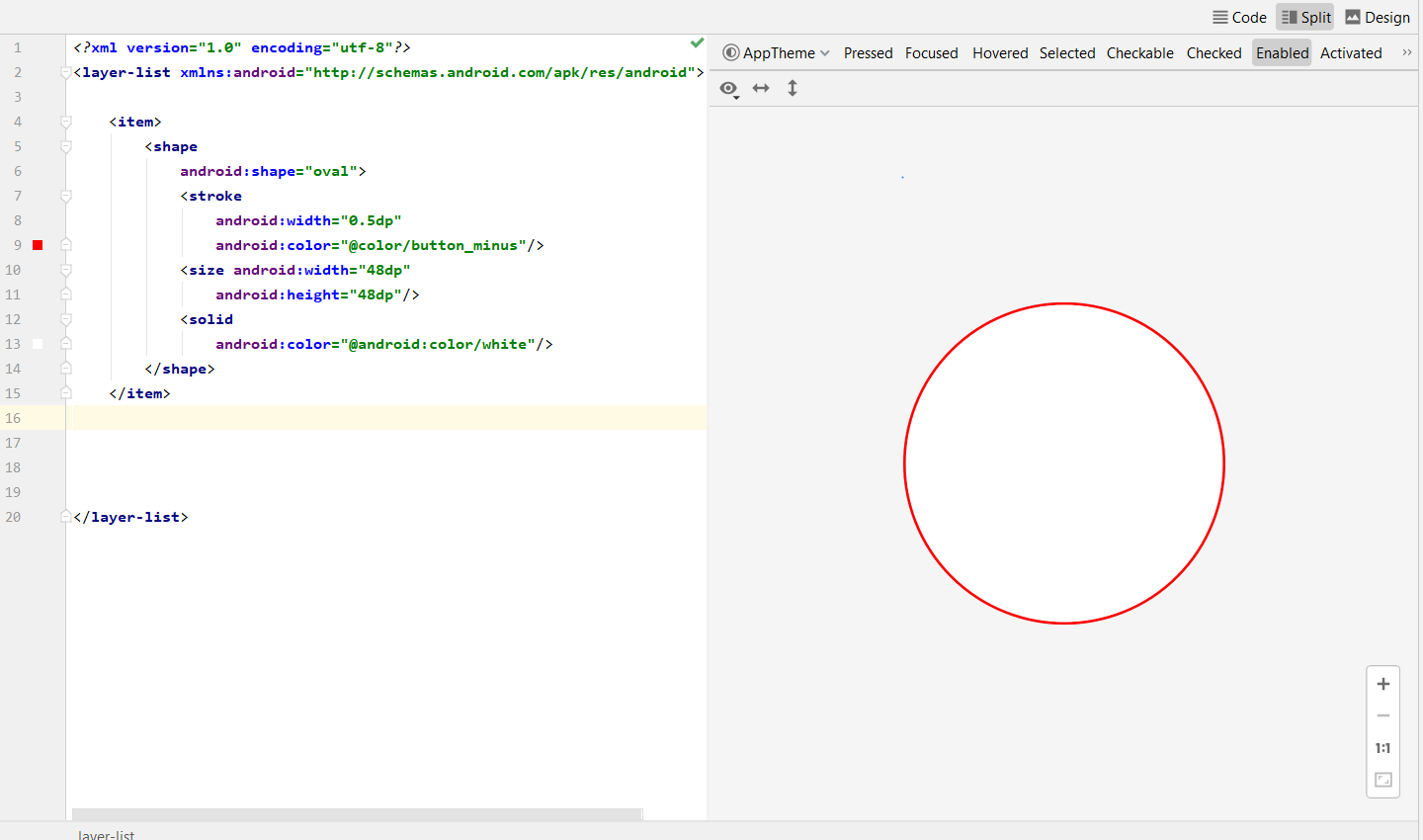The height and width of the screenshot is (840, 1423).
Task: Toggle the Pressed state
Action: pos(868,53)
